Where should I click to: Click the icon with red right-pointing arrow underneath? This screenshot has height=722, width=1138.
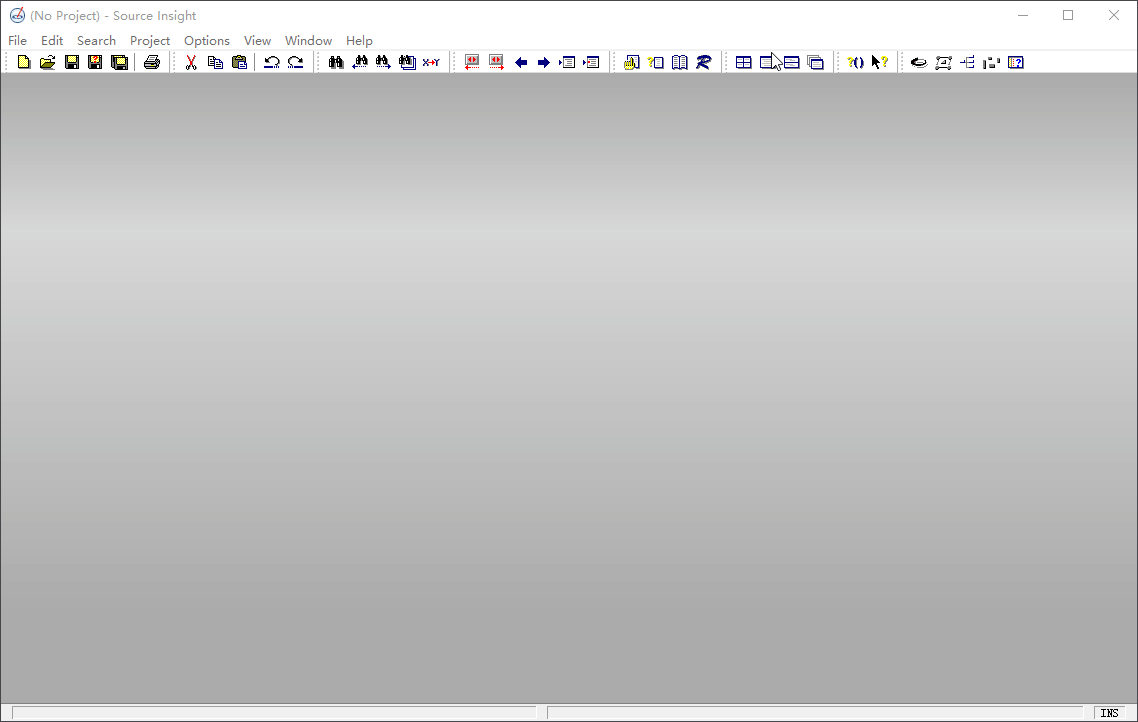point(496,62)
